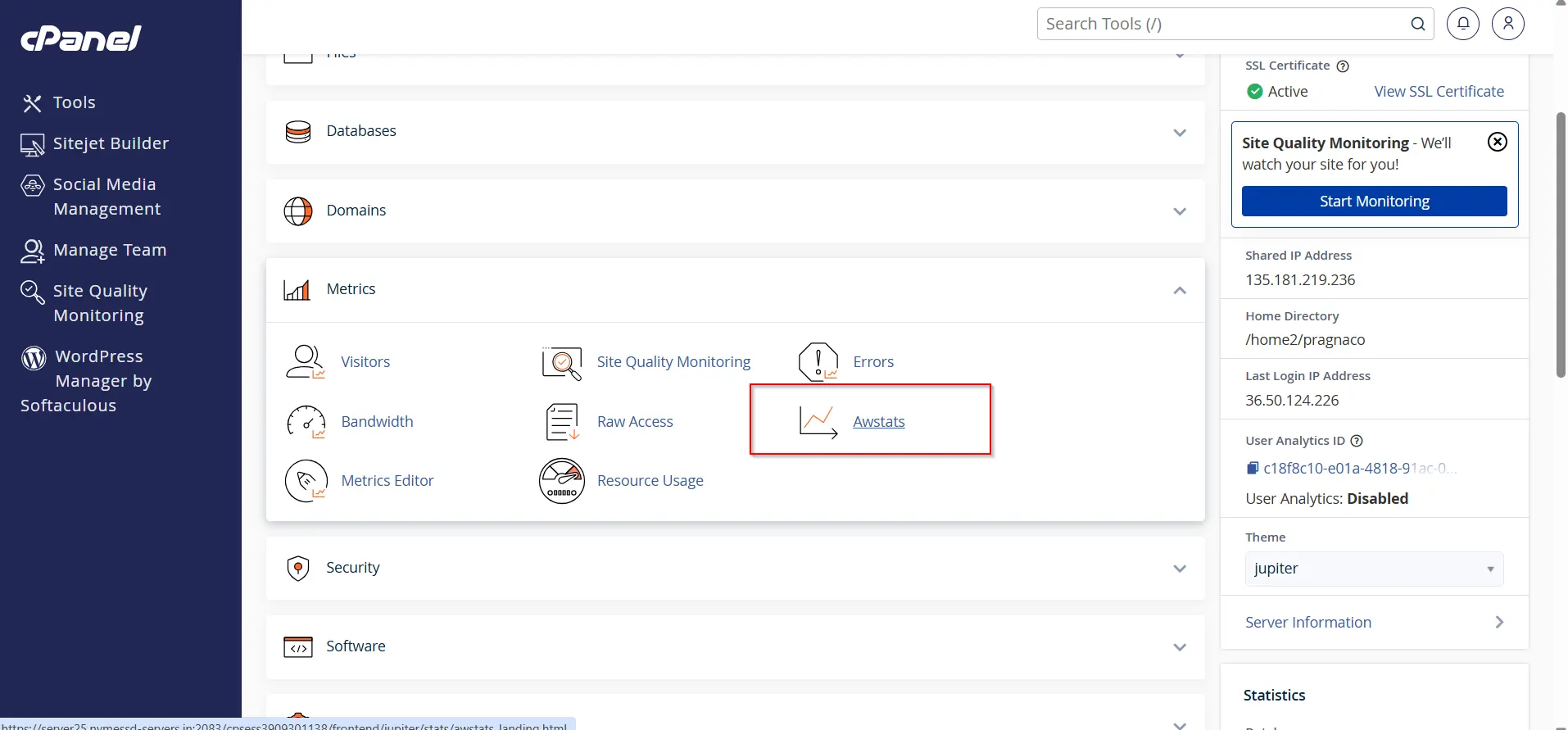This screenshot has height=730, width=1568.
Task: Open the Resource Usage link
Action: pos(650,481)
